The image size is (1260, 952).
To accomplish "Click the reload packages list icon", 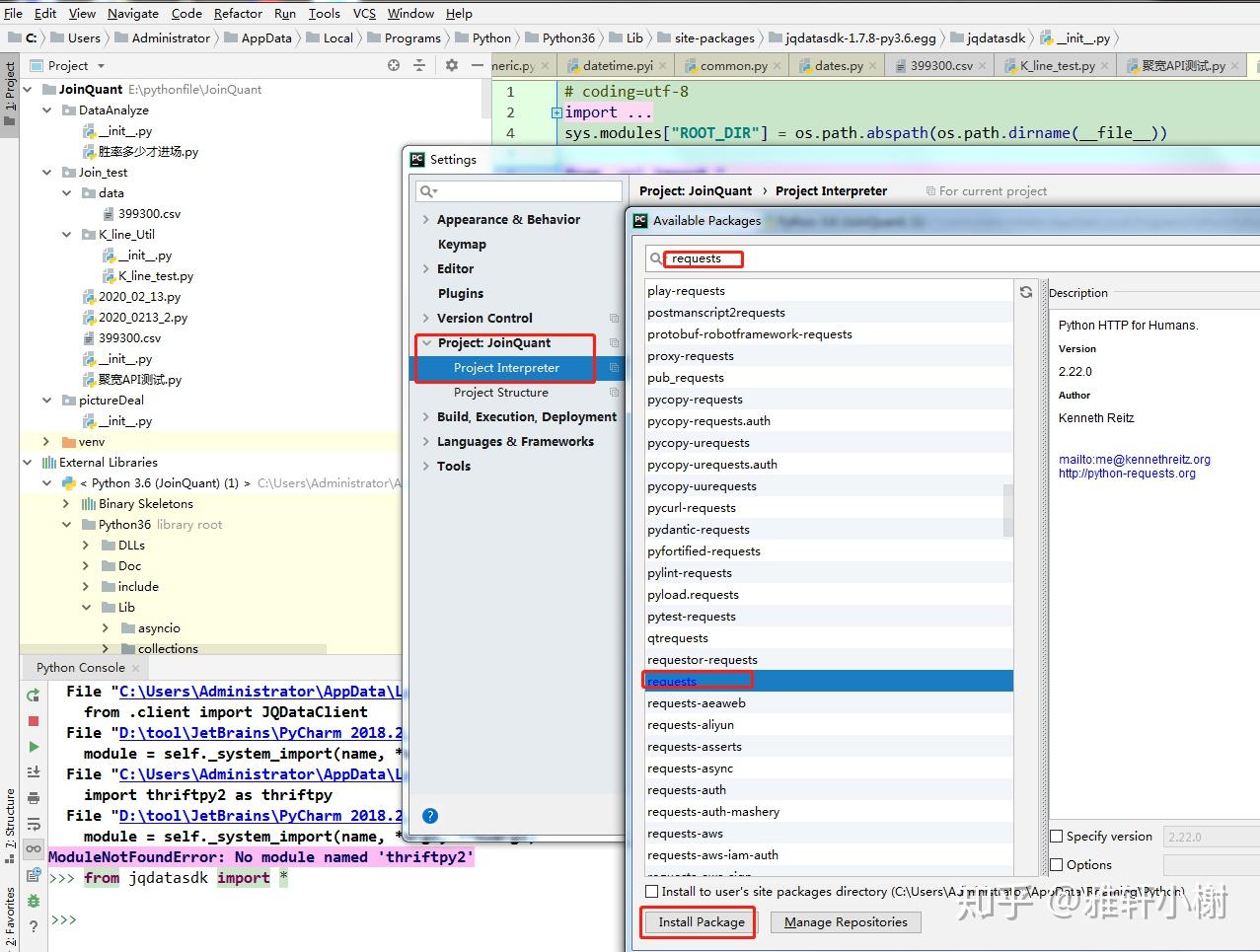I will click(1026, 292).
